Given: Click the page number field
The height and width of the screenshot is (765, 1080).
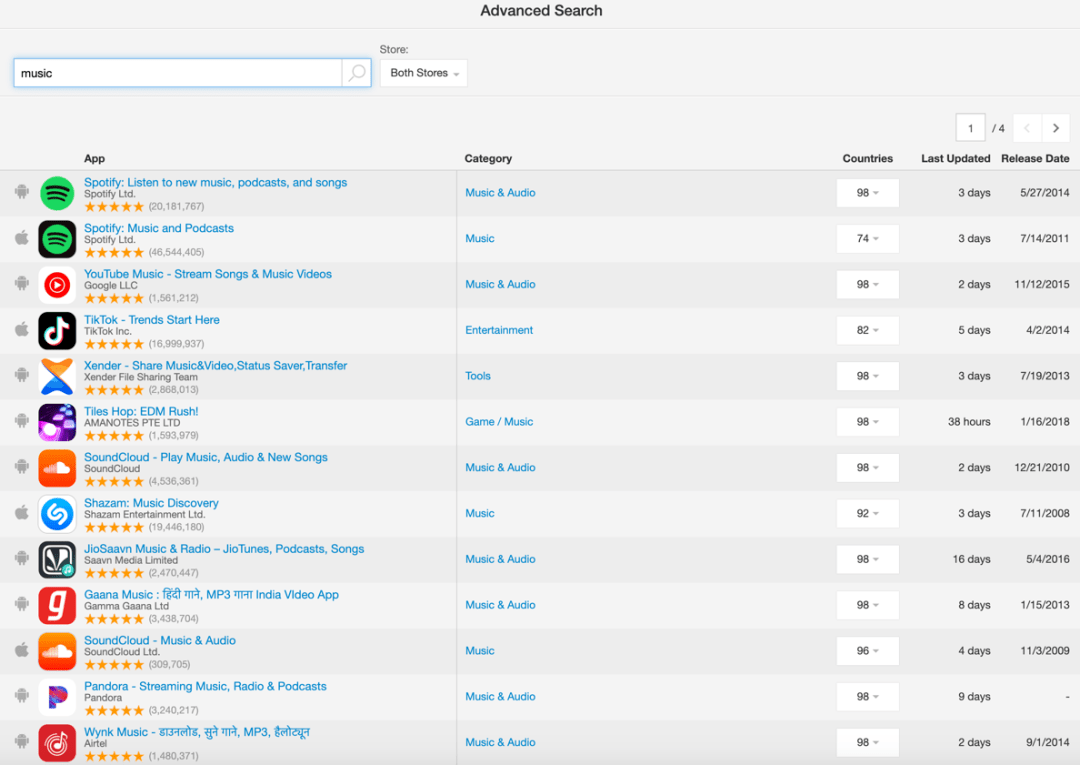Looking at the screenshot, I should click(x=970, y=128).
